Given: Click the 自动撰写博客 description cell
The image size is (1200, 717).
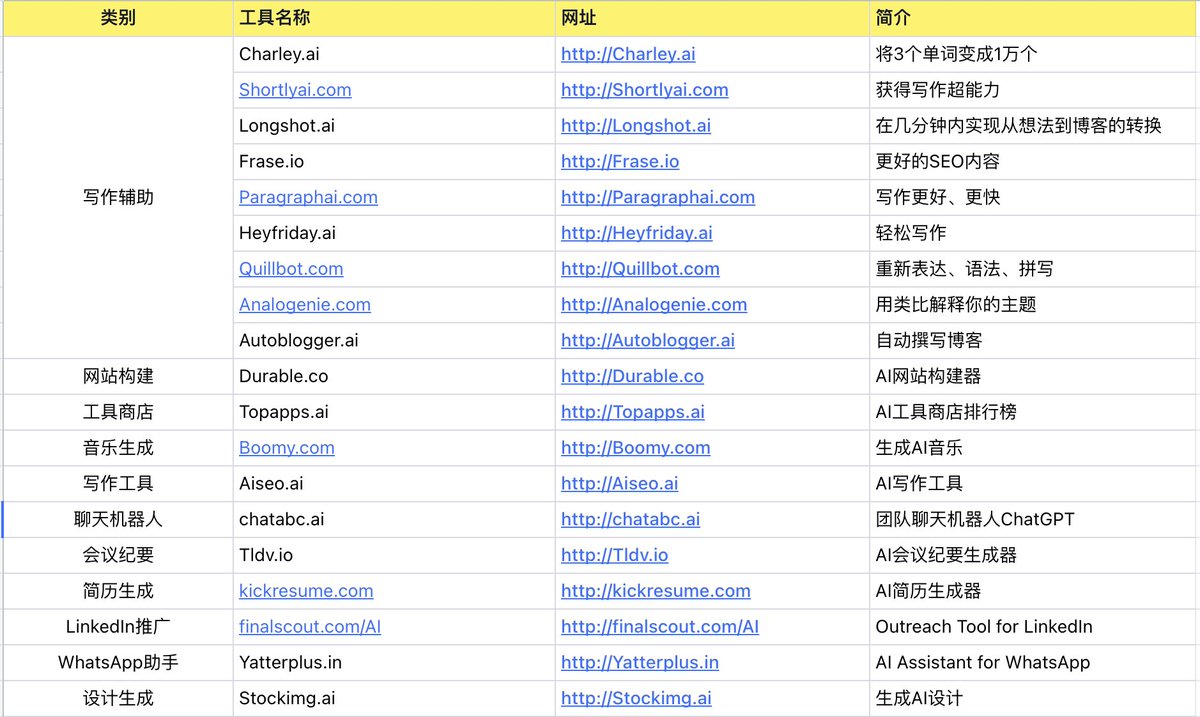Looking at the screenshot, I should click(x=1034, y=340).
